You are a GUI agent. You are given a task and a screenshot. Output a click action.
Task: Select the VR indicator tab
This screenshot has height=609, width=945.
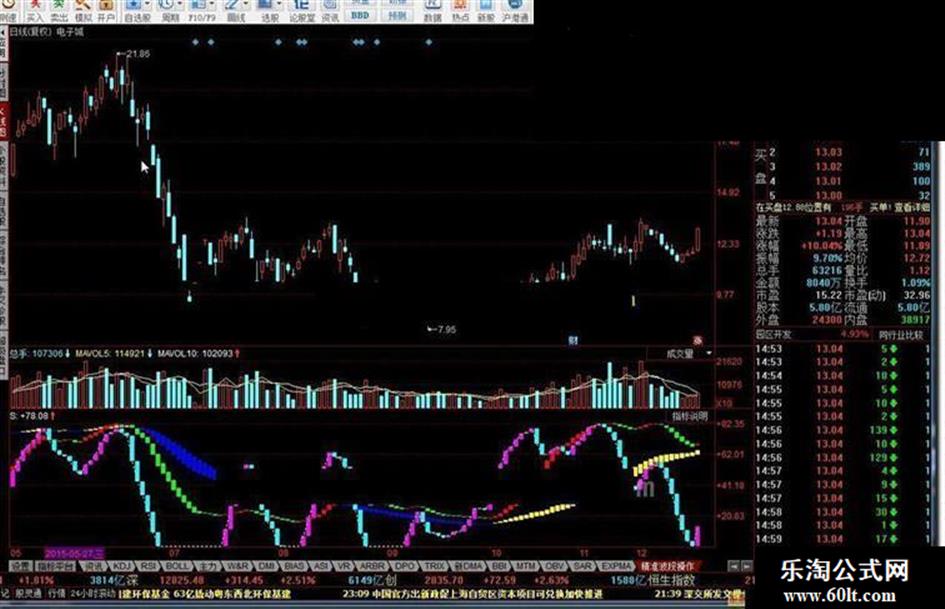tap(344, 566)
